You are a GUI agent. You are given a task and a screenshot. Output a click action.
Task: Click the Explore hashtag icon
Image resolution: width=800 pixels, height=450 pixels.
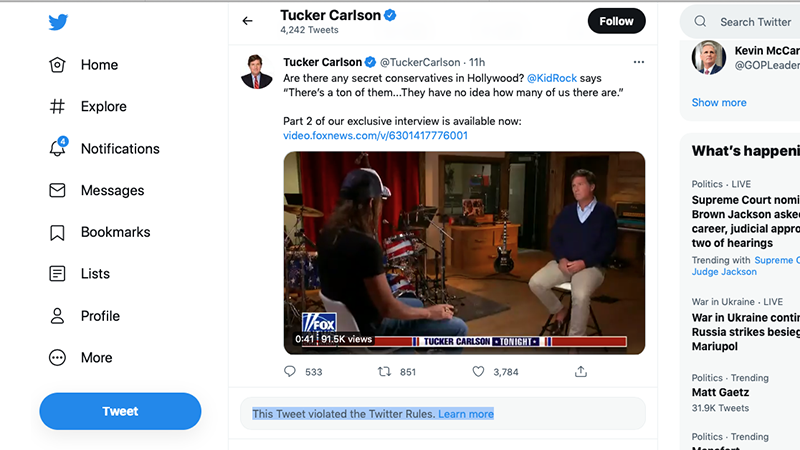(x=58, y=107)
